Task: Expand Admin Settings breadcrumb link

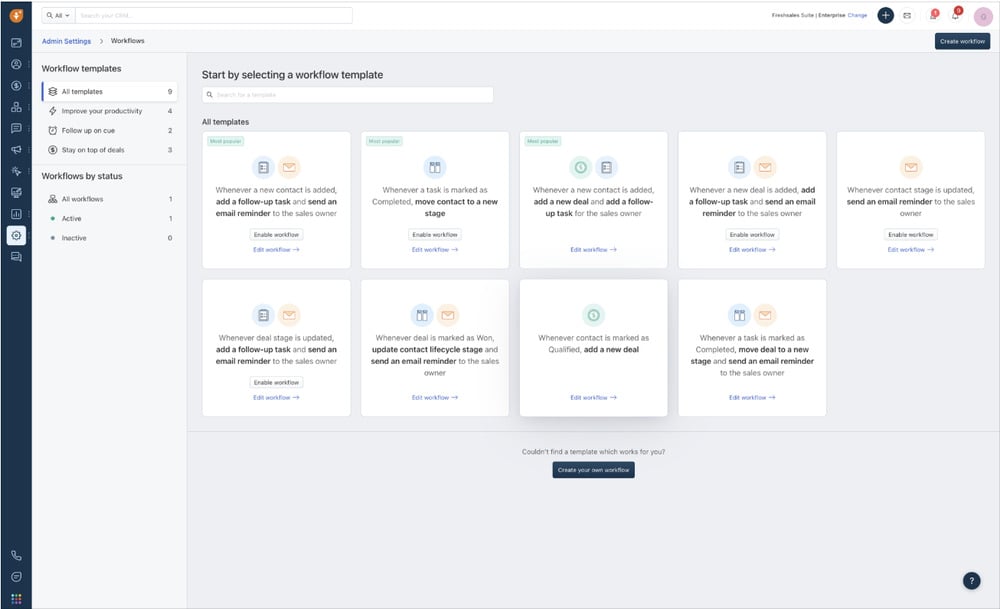Action: [x=65, y=41]
